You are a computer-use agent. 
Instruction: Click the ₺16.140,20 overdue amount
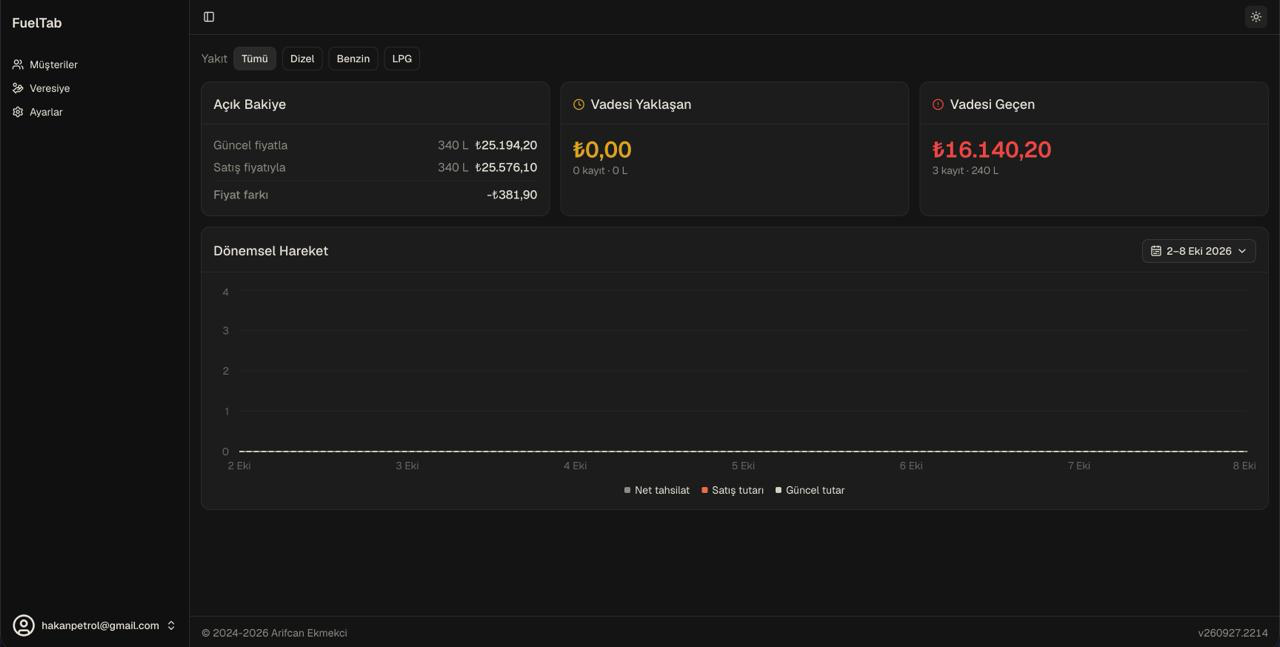pyautogui.click(x=992, y=150)
